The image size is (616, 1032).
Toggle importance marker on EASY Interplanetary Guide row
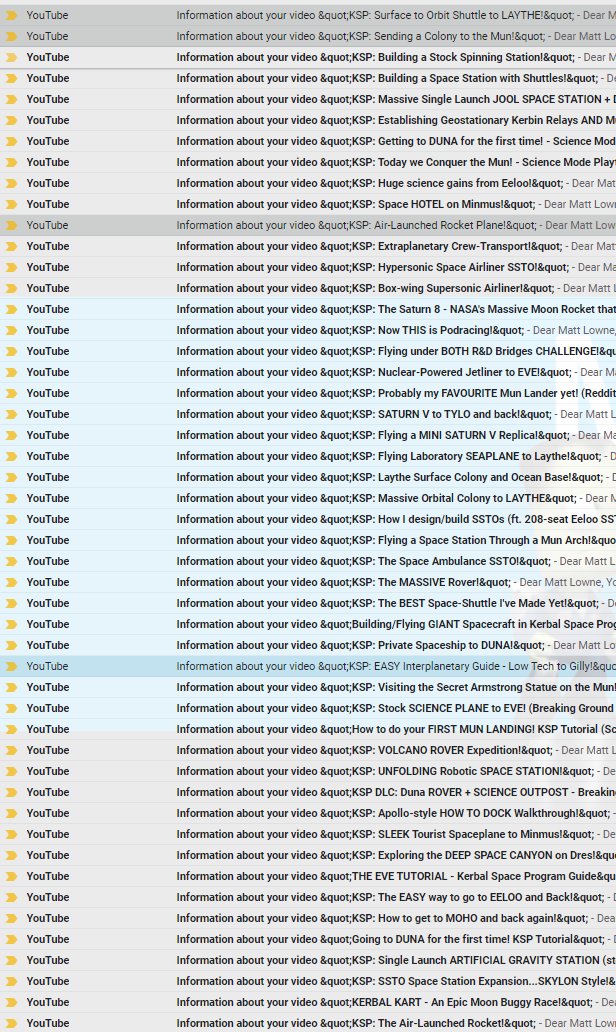tap(11, 666)
